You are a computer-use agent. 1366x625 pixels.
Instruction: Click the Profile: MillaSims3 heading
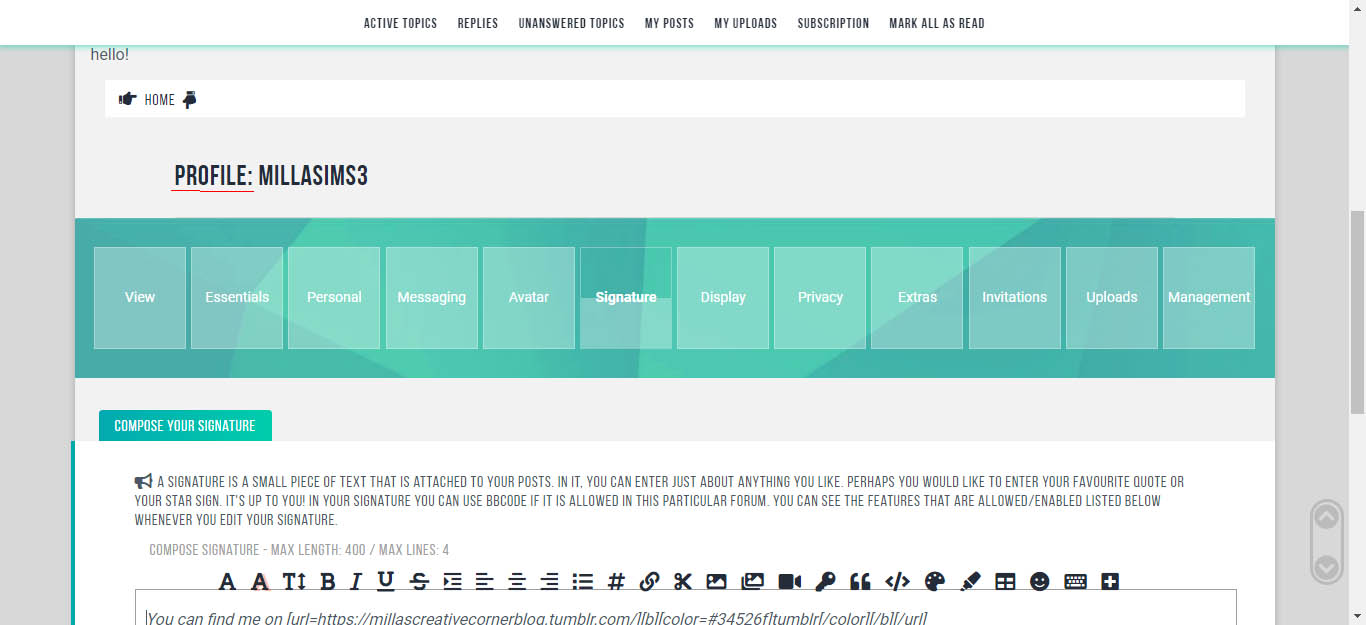click(271, 176)
